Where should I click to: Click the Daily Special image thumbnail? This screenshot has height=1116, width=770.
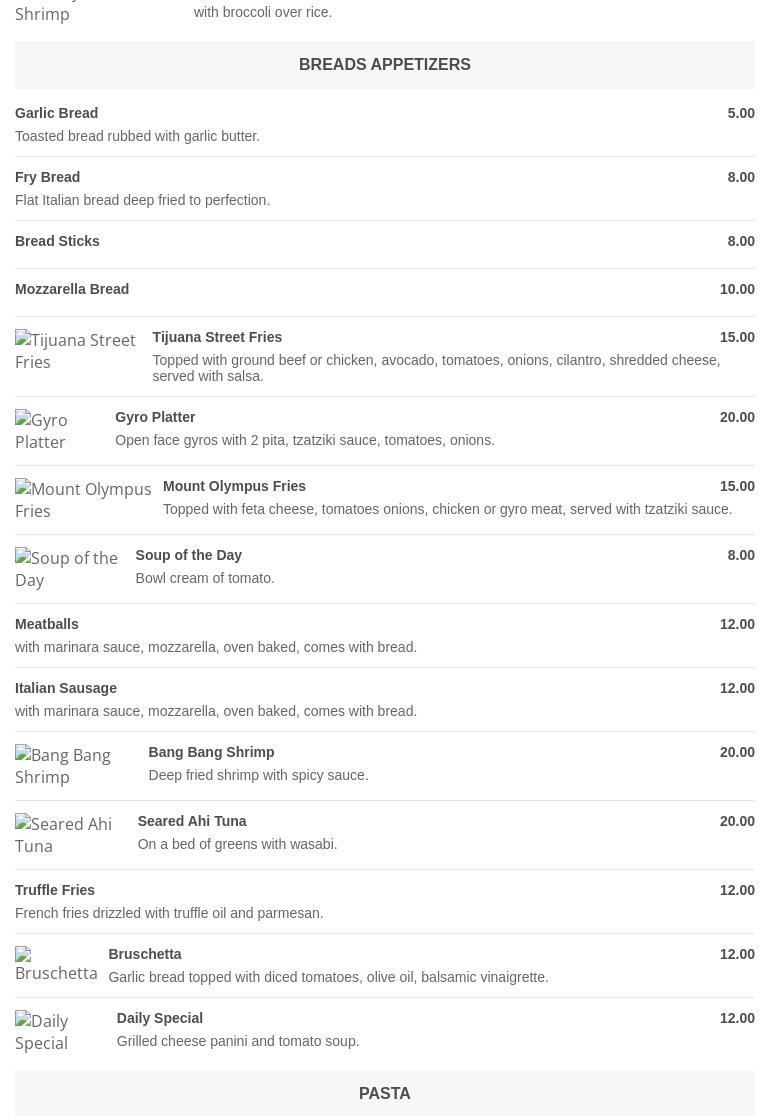[x=59, y=1032]
